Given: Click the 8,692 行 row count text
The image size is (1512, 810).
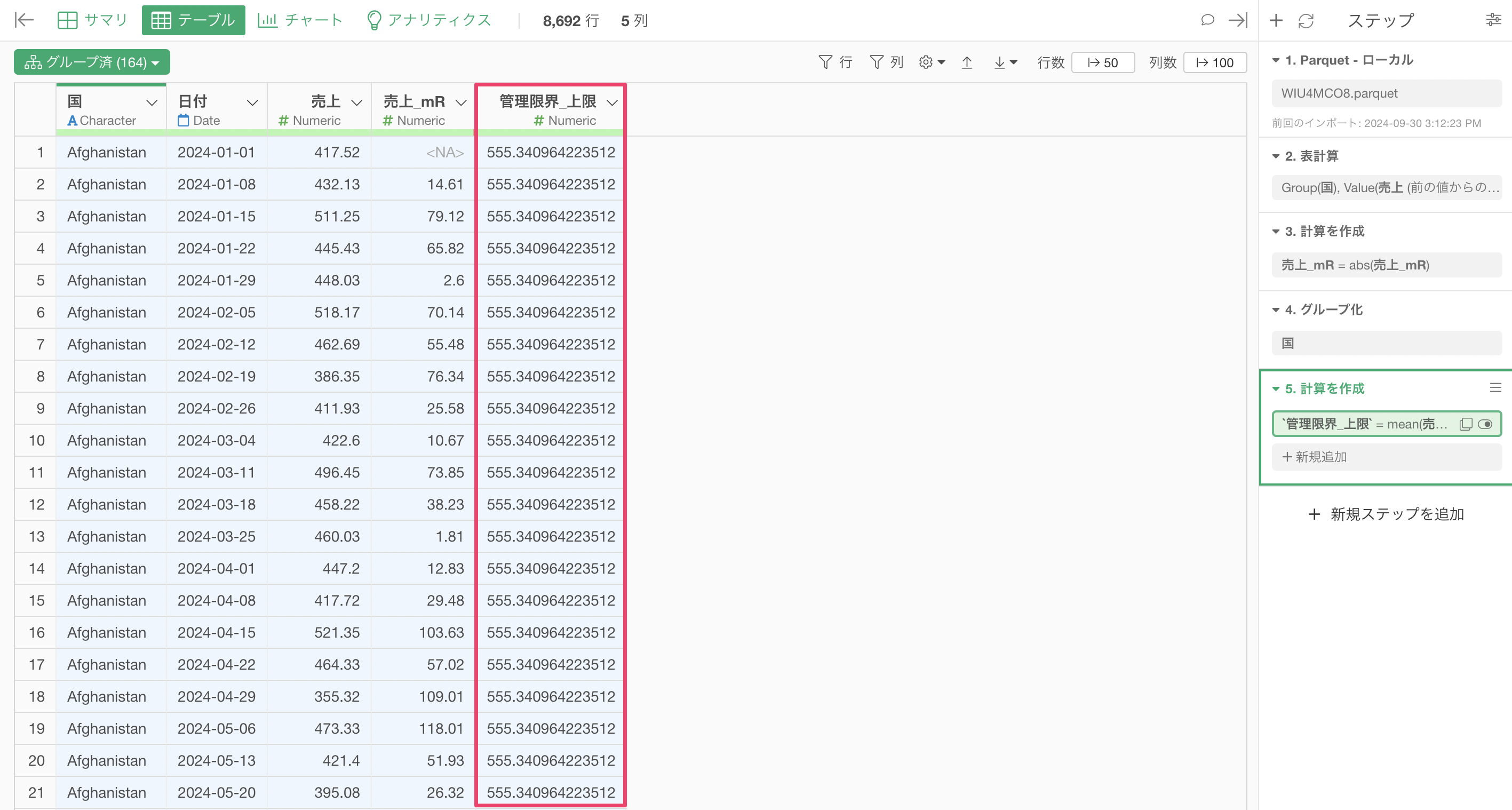Looking at the screenshot, I should click(570, 20).
